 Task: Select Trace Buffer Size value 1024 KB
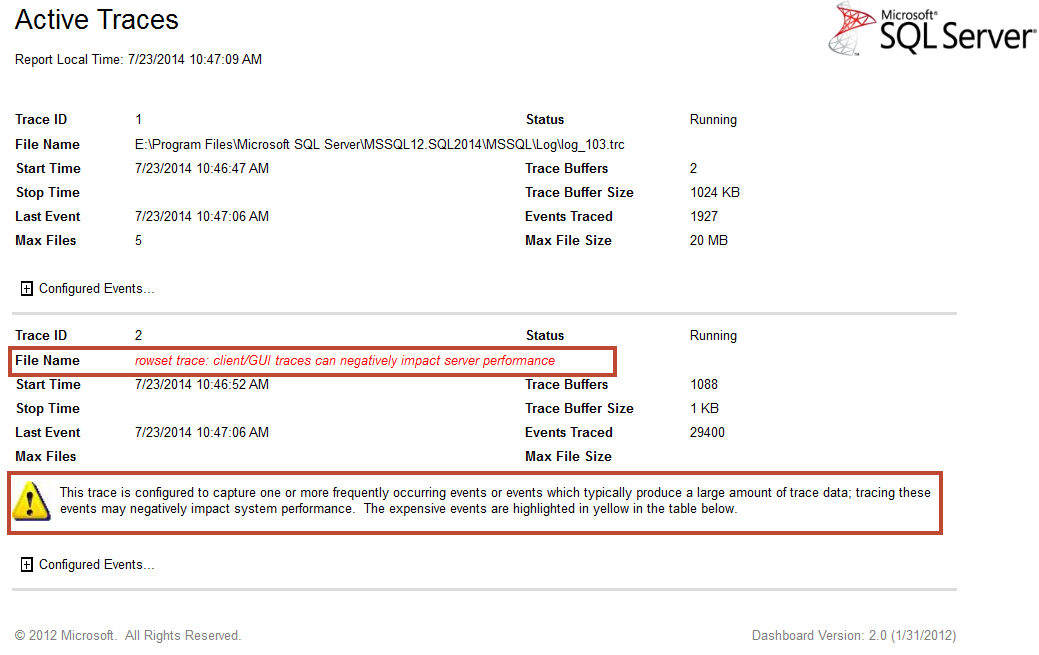(715, 193)
